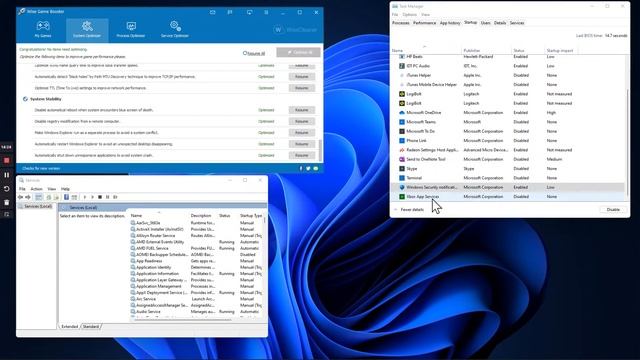The width and height of the screenshot is (640, 360).
Task: Resume the blue screen auto reboot setting
Action: [x=302, y=110]
